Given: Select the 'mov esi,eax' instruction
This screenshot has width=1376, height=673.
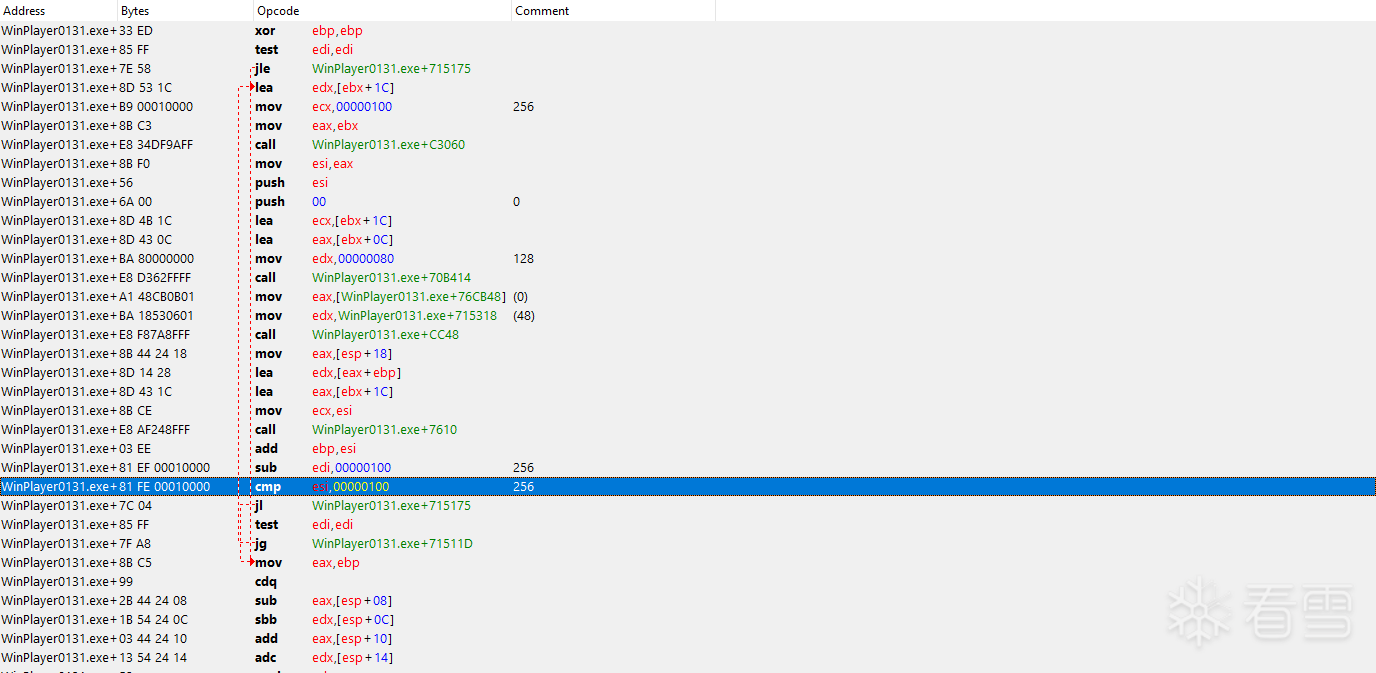Looking at the screenshot, I should pyautogui.click(x=688, y=164).
